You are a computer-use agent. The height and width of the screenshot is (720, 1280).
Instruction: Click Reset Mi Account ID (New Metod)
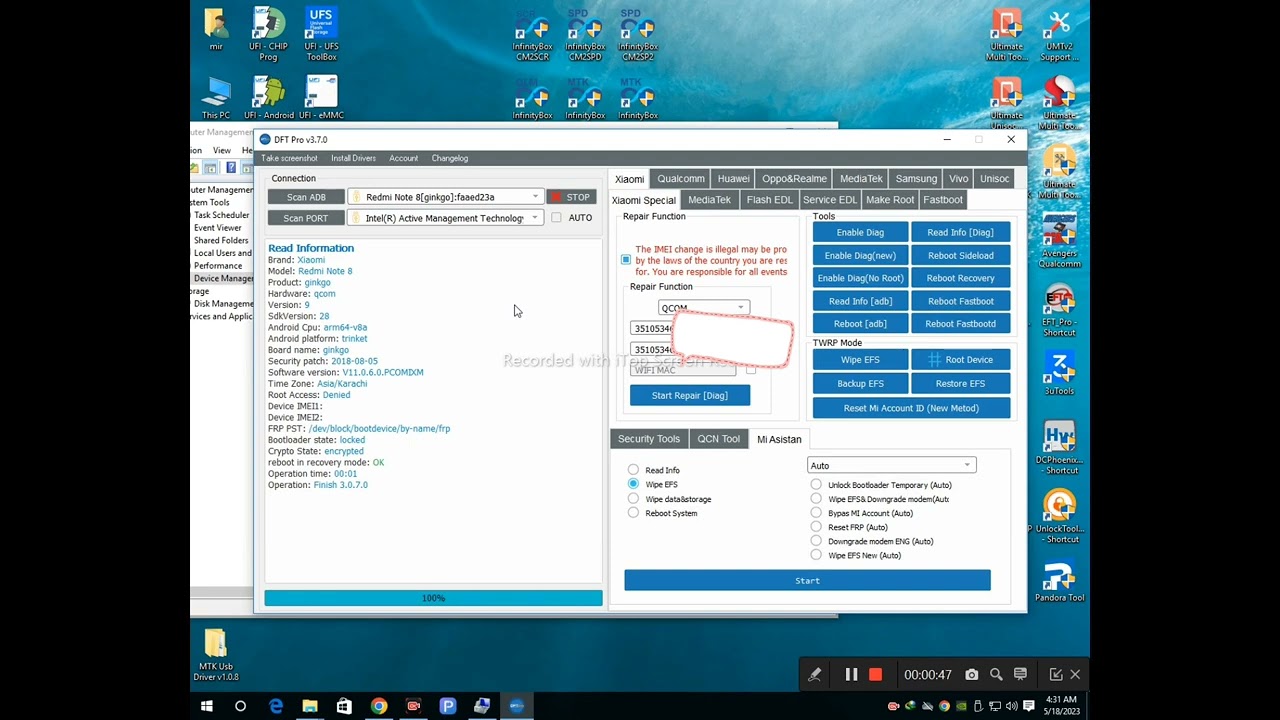pyautogui.click(x=911, y=408)
